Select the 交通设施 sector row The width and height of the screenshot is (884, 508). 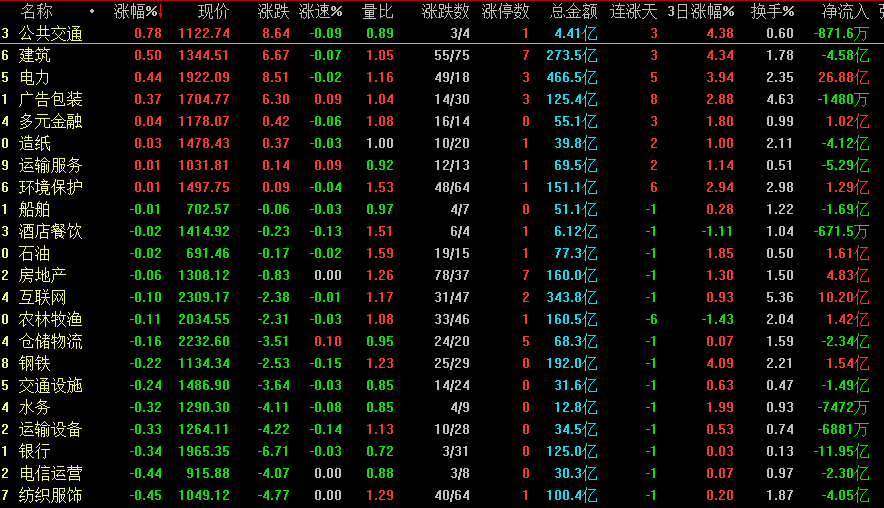pyautogui.click(x=442, y=385)
